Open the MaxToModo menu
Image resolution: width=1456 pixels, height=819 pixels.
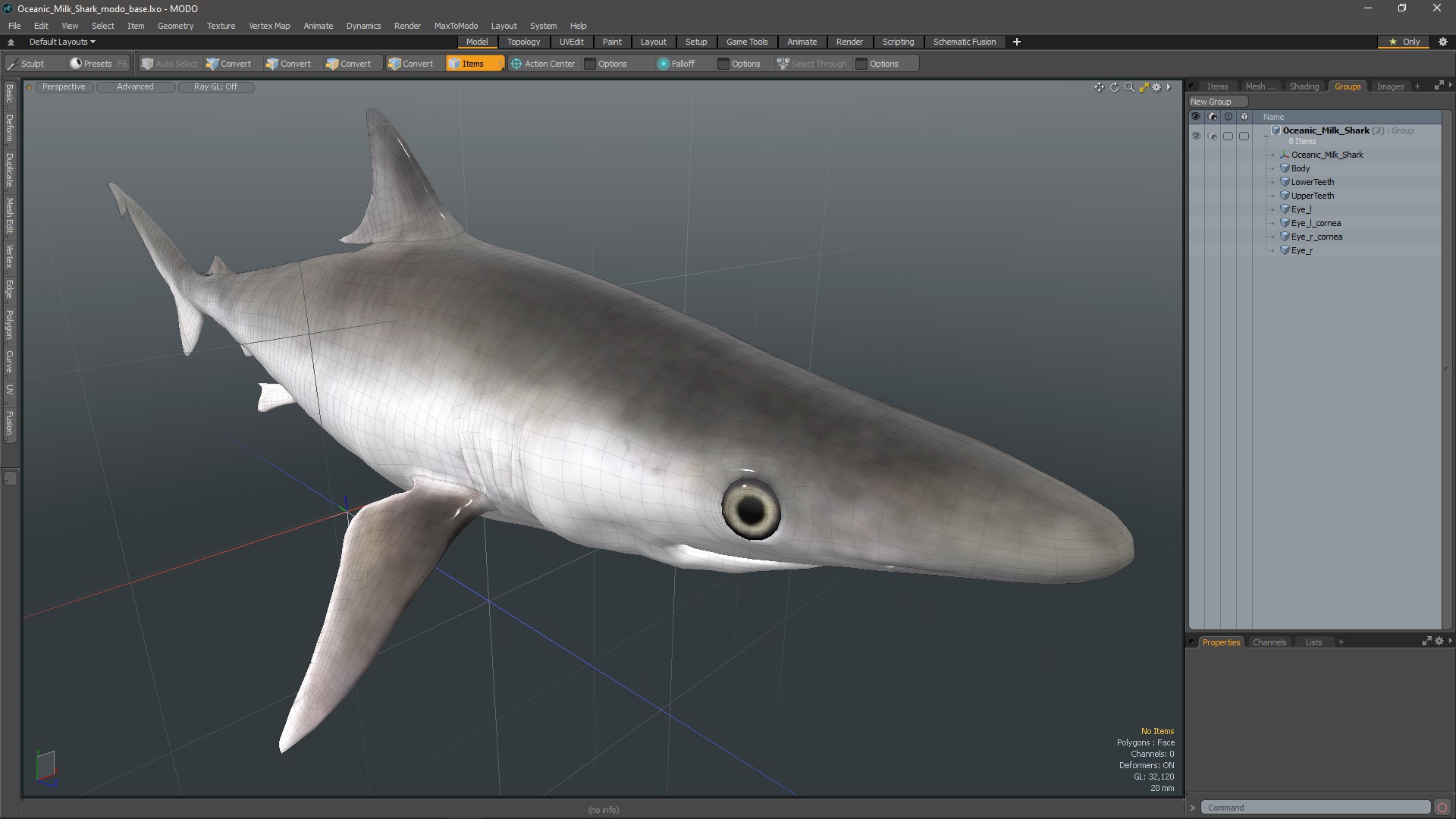pyautogui.click(x=456, y=26)
